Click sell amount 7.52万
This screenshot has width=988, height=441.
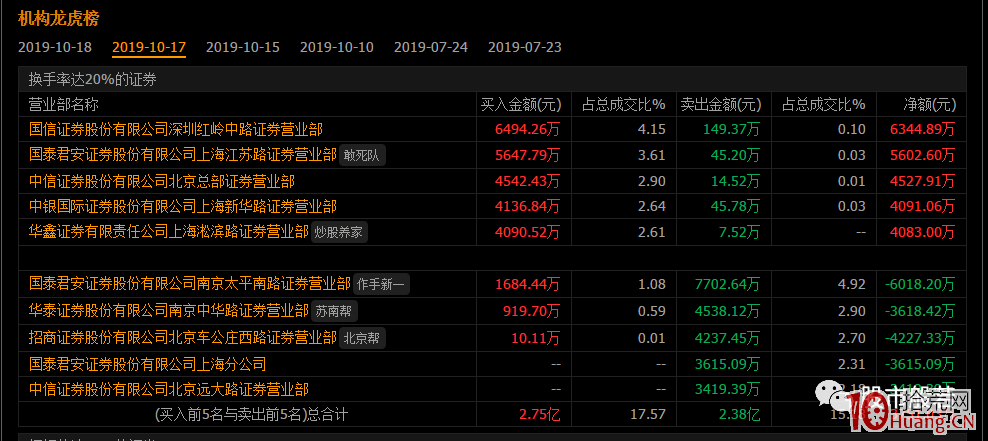coord(739,232)
